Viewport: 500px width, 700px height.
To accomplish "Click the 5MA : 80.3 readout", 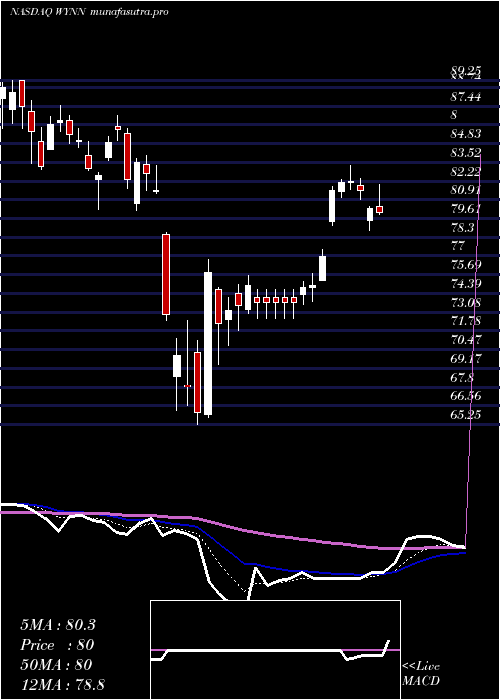I will pyautogui.click(x=58, y=625).
